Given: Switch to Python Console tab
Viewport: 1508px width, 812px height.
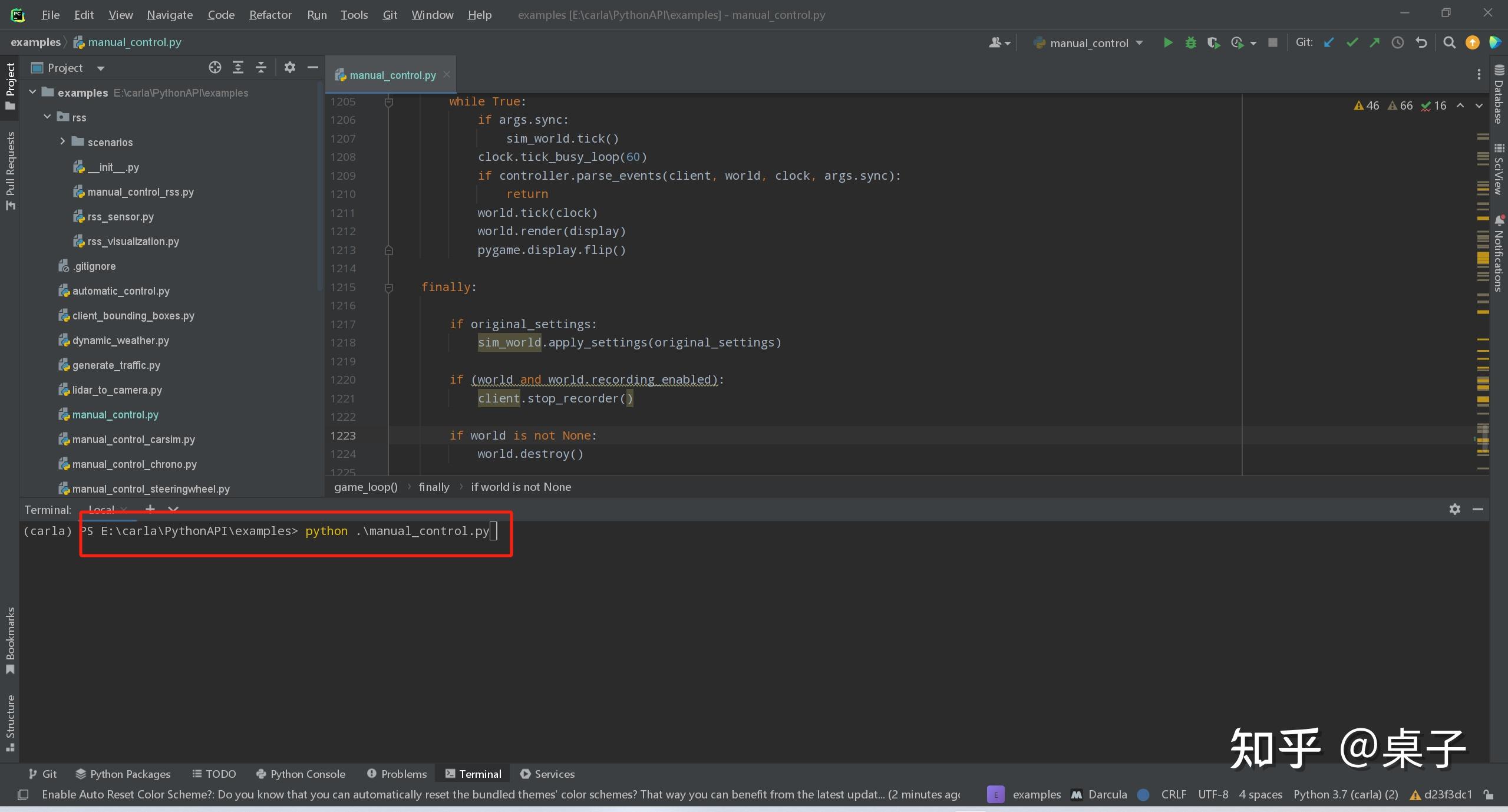Looking at the screenshot, I should [x=301, y=774].
